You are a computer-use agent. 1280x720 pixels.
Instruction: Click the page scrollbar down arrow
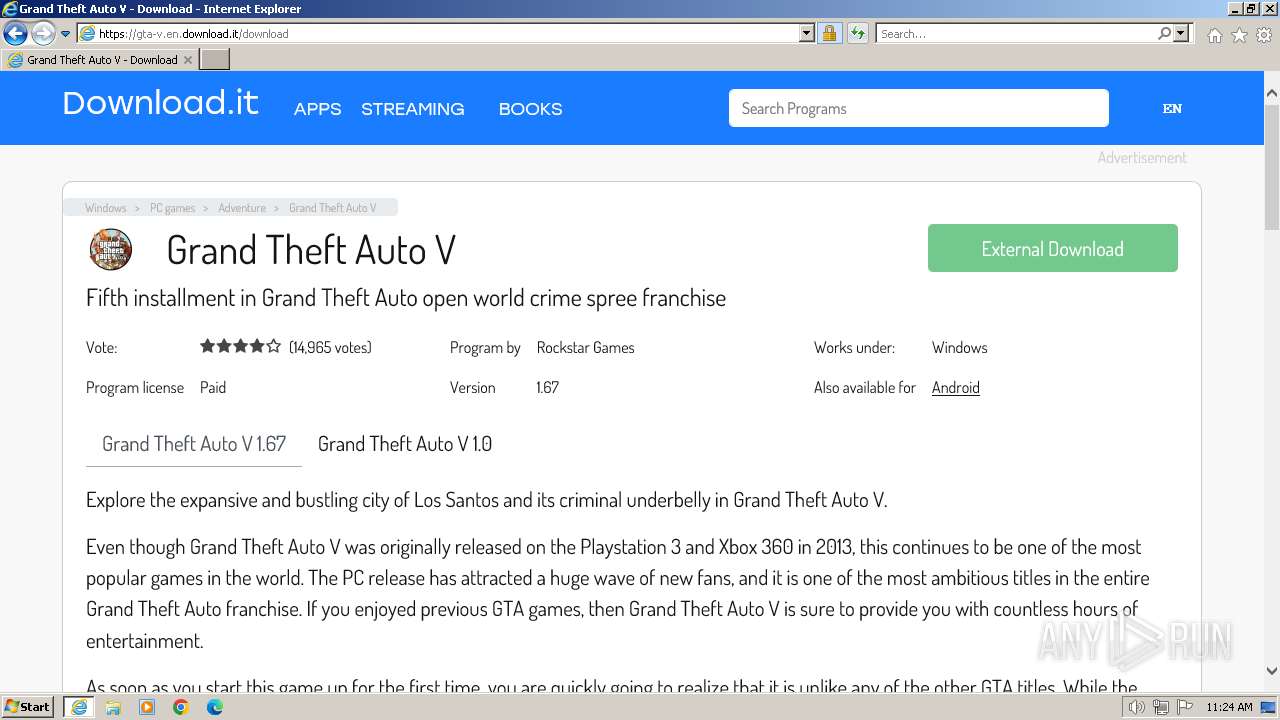[1271, 671]
